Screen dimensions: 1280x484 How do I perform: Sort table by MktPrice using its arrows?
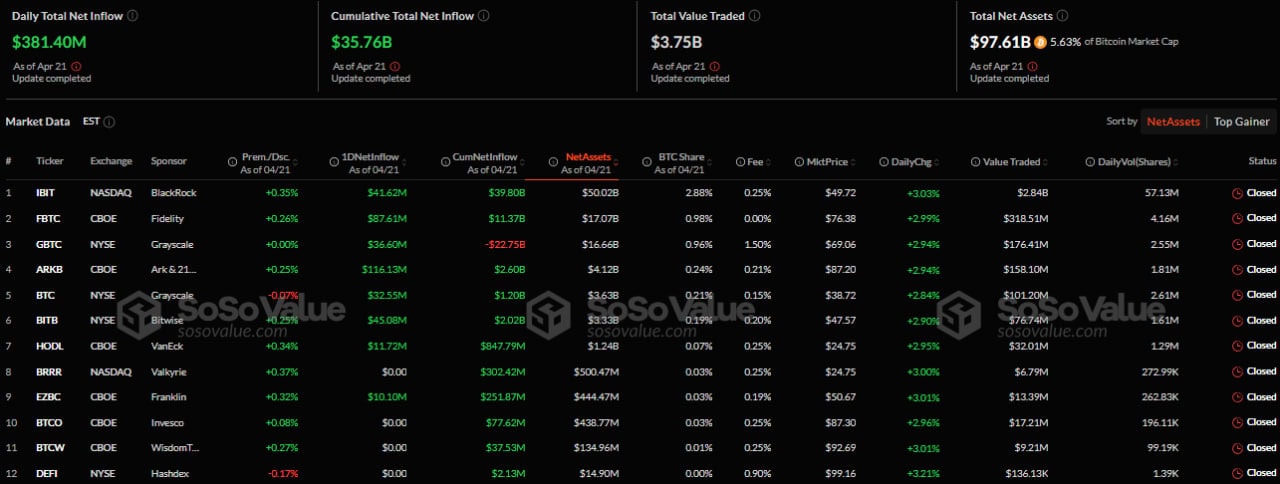tap(854, 162)
